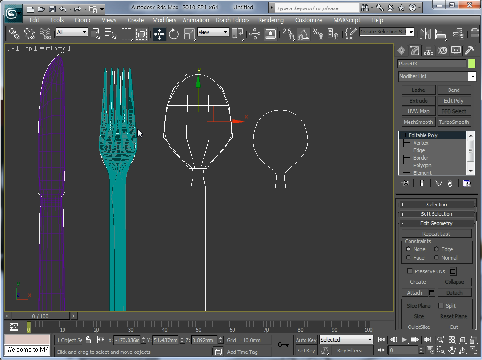The height and width of the screenshot is (360, 482).
Task: Select the Face constraint radio button
Action: pyautogui.click(x=408, y=258)
